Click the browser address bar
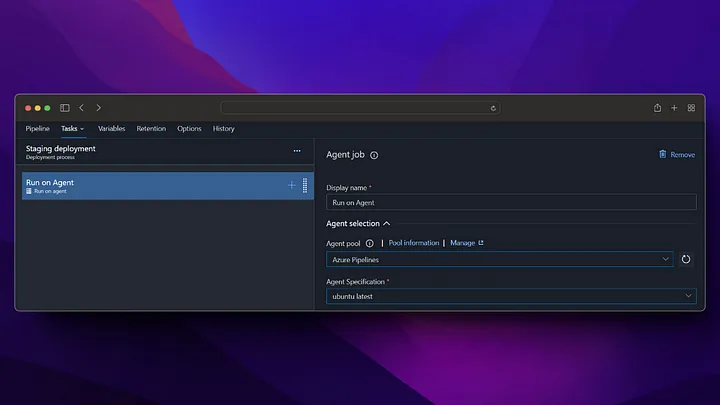 [360, 108]
